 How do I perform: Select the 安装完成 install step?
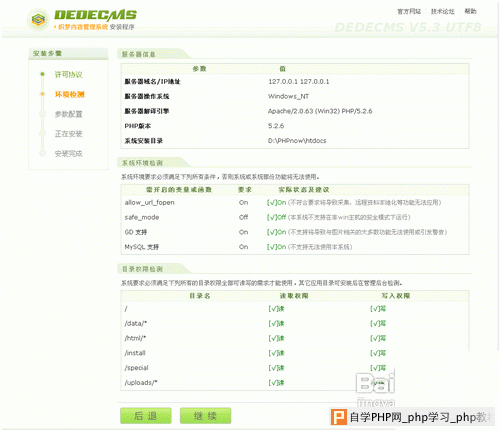pyautogui.click(x=68, y=153)
